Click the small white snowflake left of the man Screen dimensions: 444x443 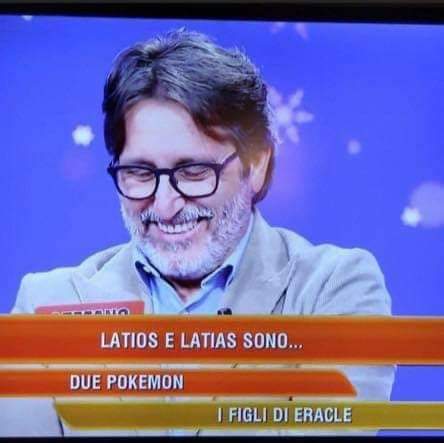pos(83,136)
